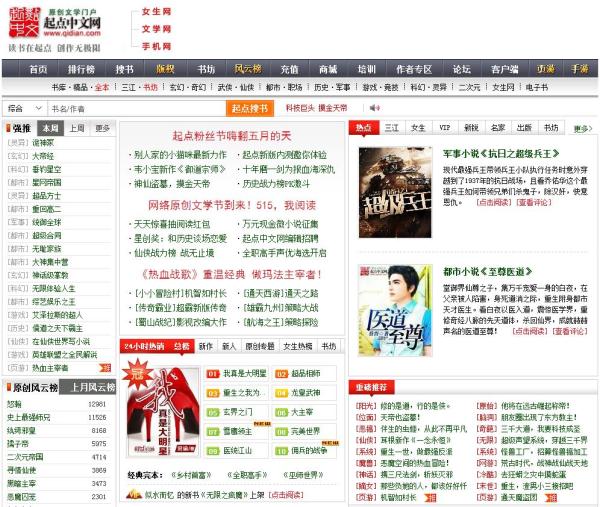Click the avatar icon beside 似水而忆
The width and height of the screenshot is (600, 507).
coord(135,494)
